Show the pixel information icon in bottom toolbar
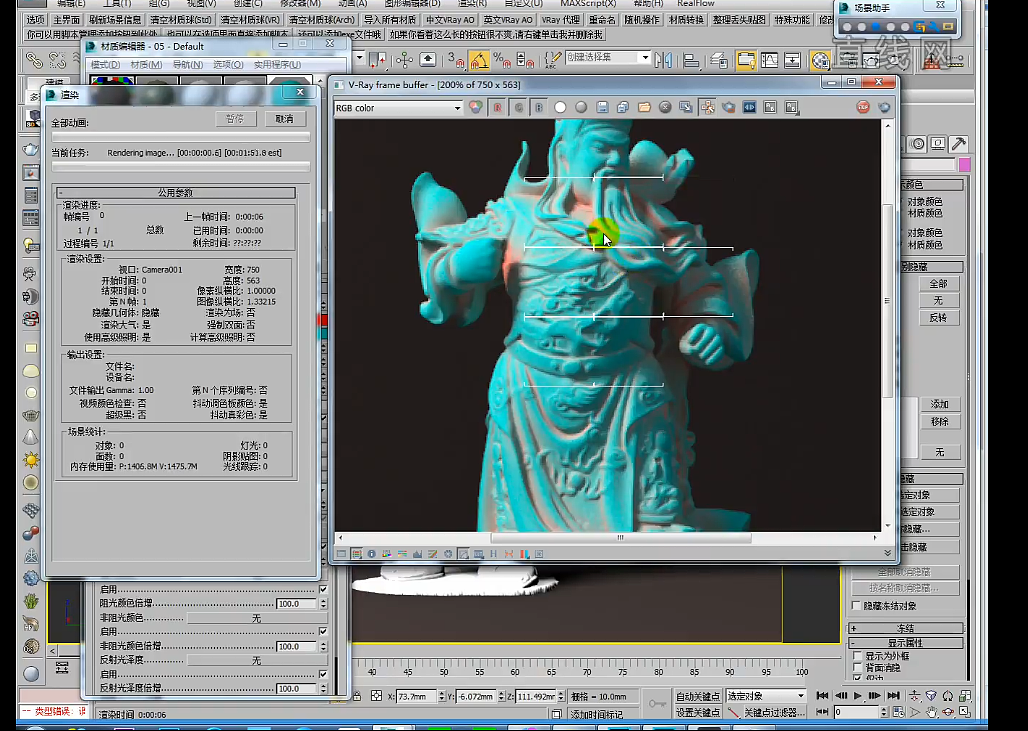This screenshot has height=731, width=1028. point(372,554)
